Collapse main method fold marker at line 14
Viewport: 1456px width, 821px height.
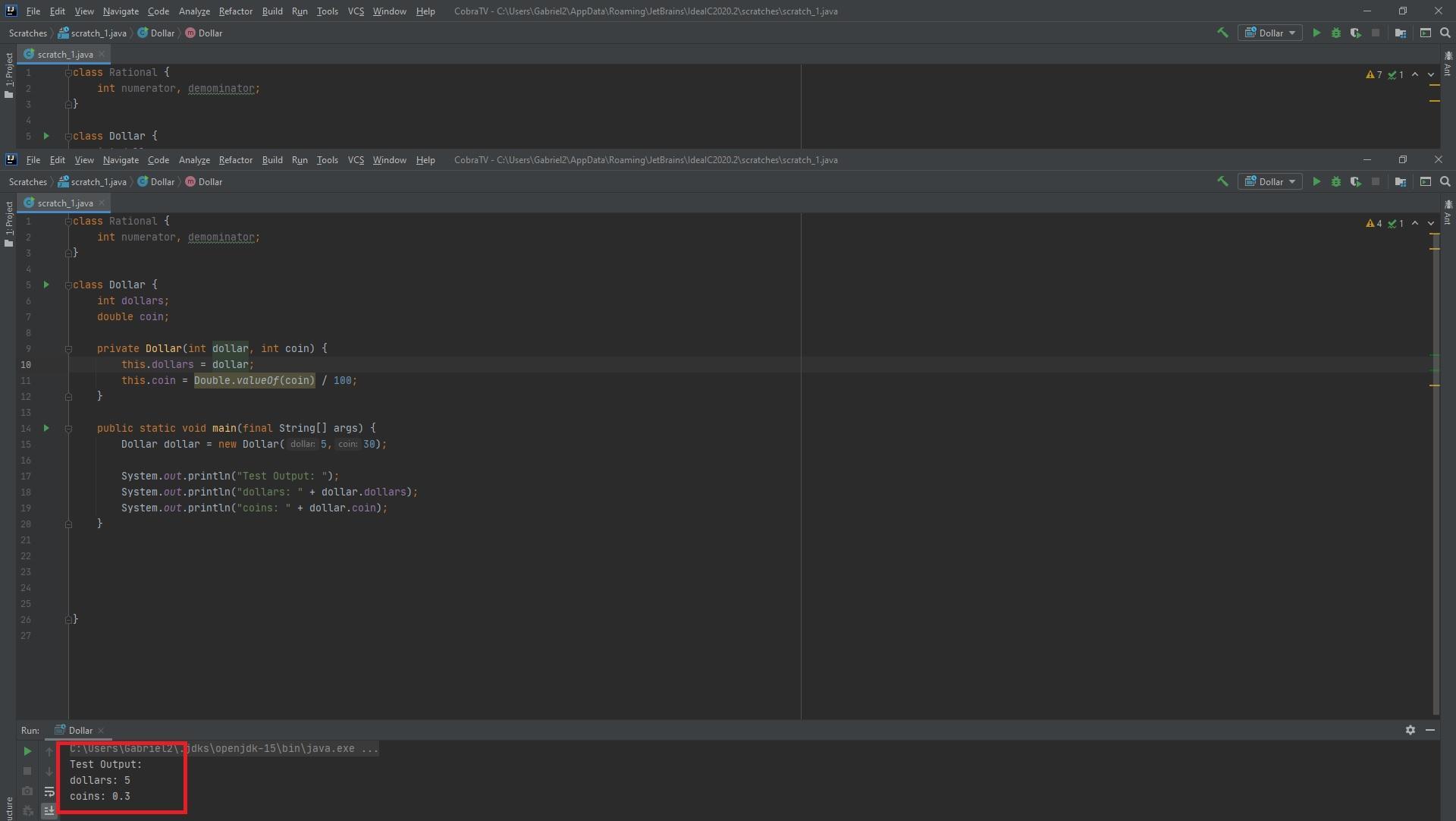[x=68, y=429]
